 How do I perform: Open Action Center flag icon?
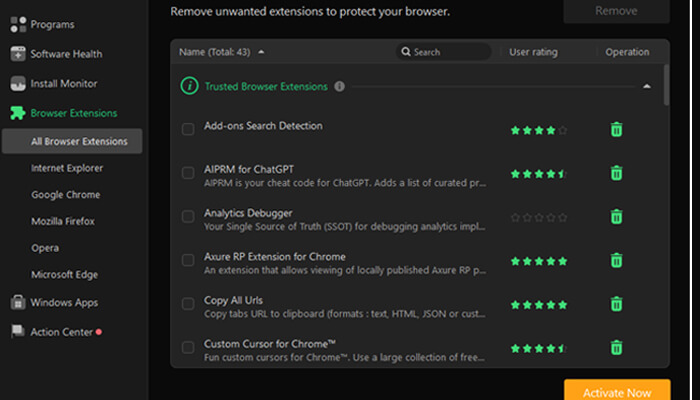coord(17,331)
